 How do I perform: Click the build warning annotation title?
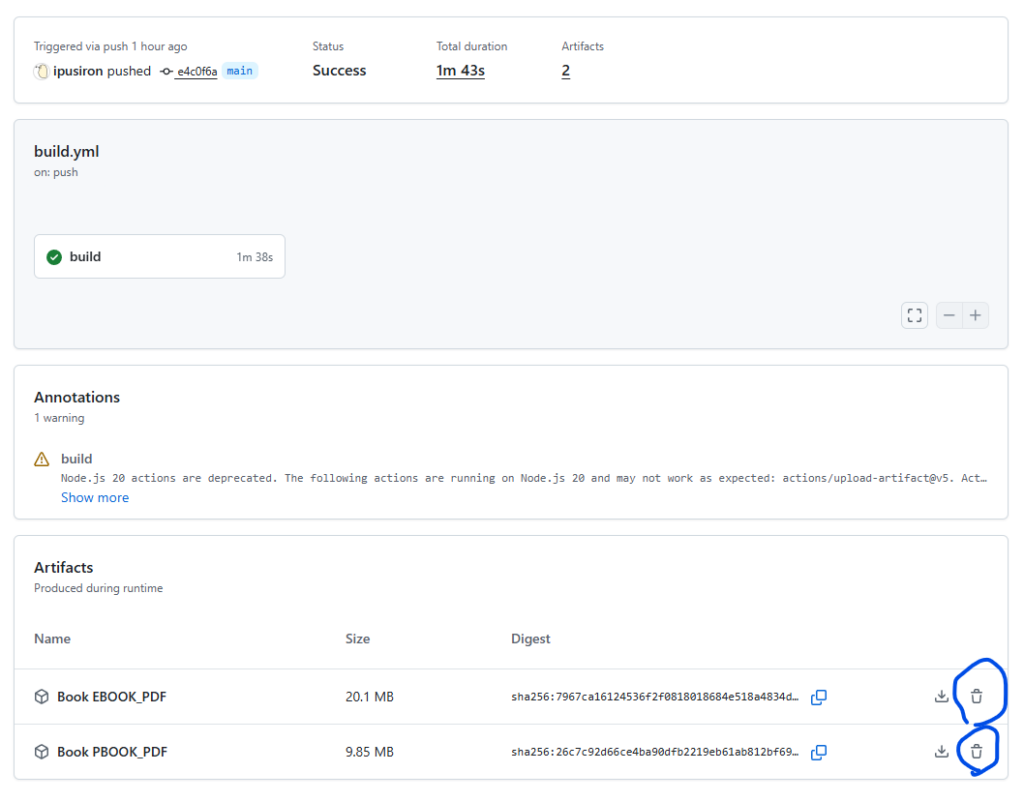point(76,459)
